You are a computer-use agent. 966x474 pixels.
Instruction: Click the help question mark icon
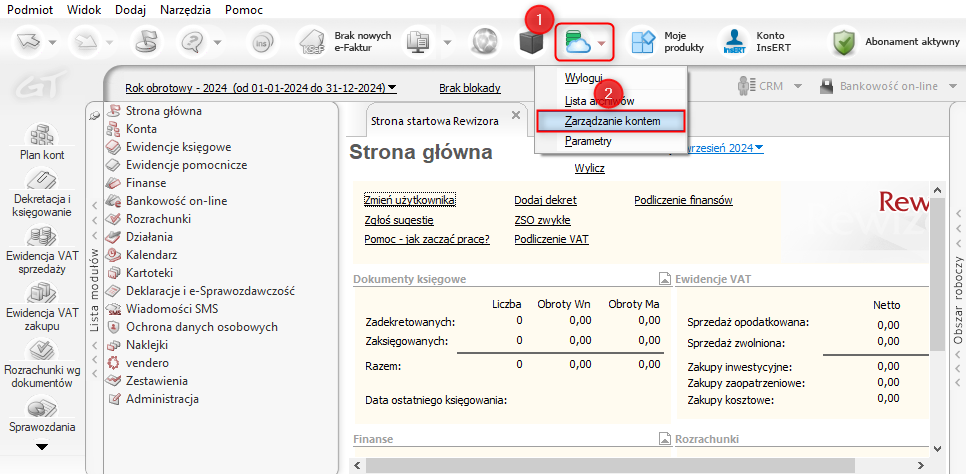pyautogui.click(x=192, y=43)
